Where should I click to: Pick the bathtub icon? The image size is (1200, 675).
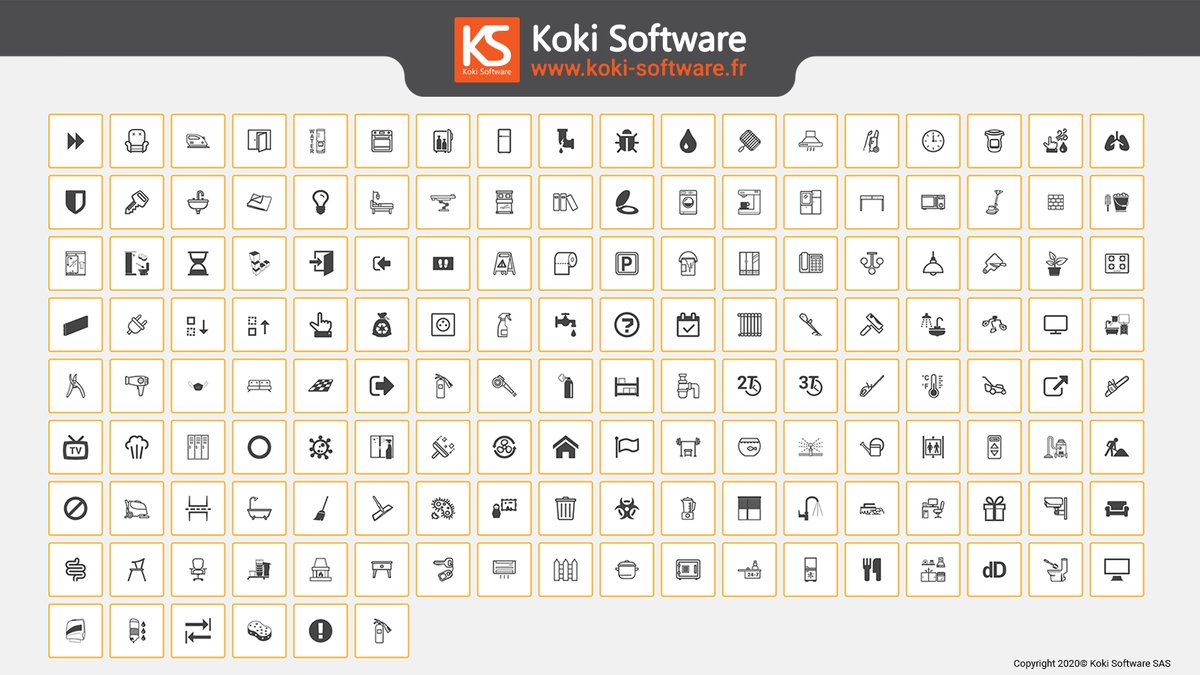(x=259, y=508)
